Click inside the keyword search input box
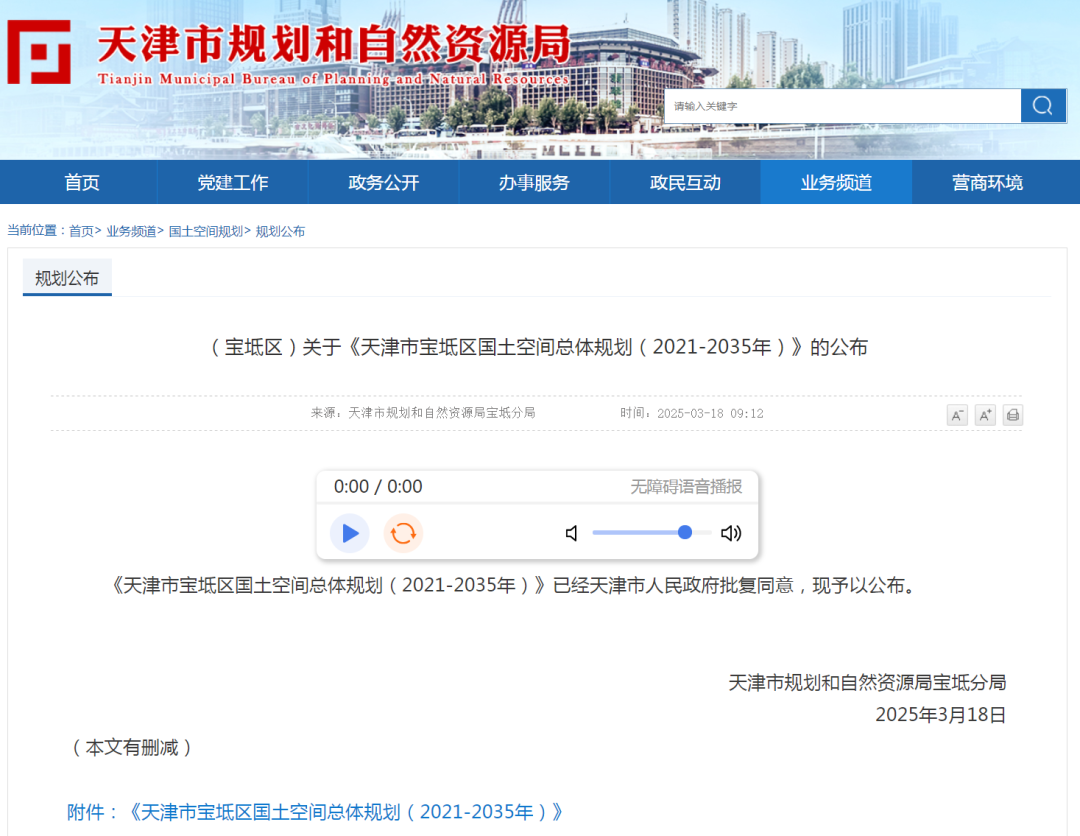Viewport: 1080px width, 836px height. 840,105
